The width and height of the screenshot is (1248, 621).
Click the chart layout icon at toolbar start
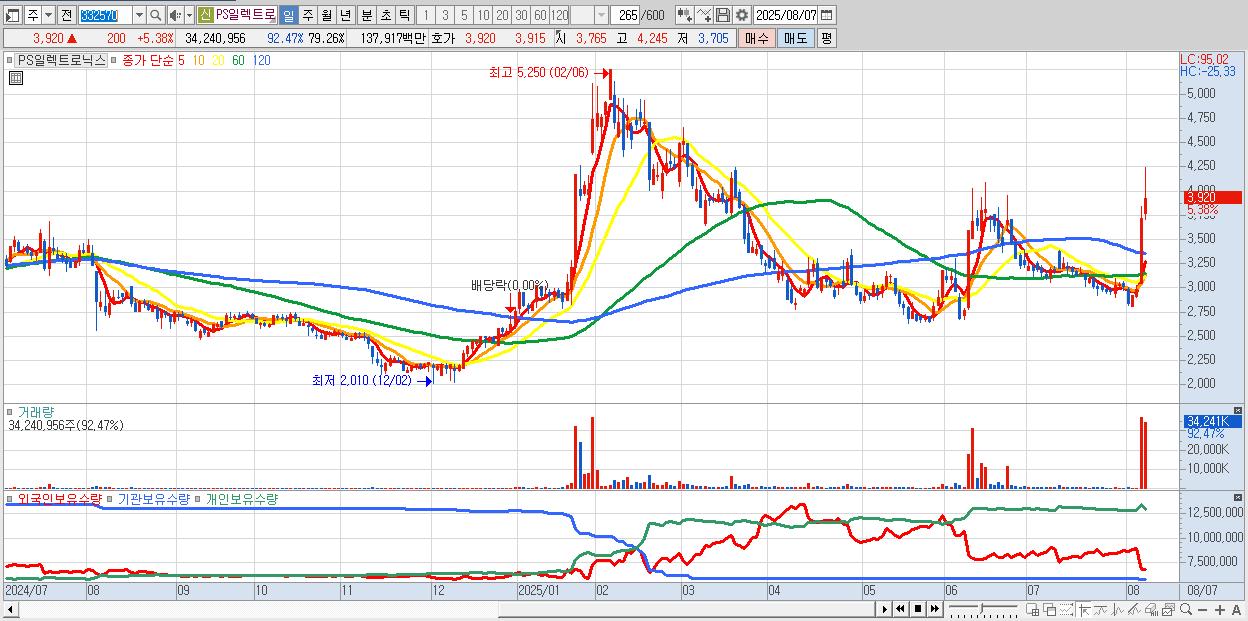coord(12,15)
